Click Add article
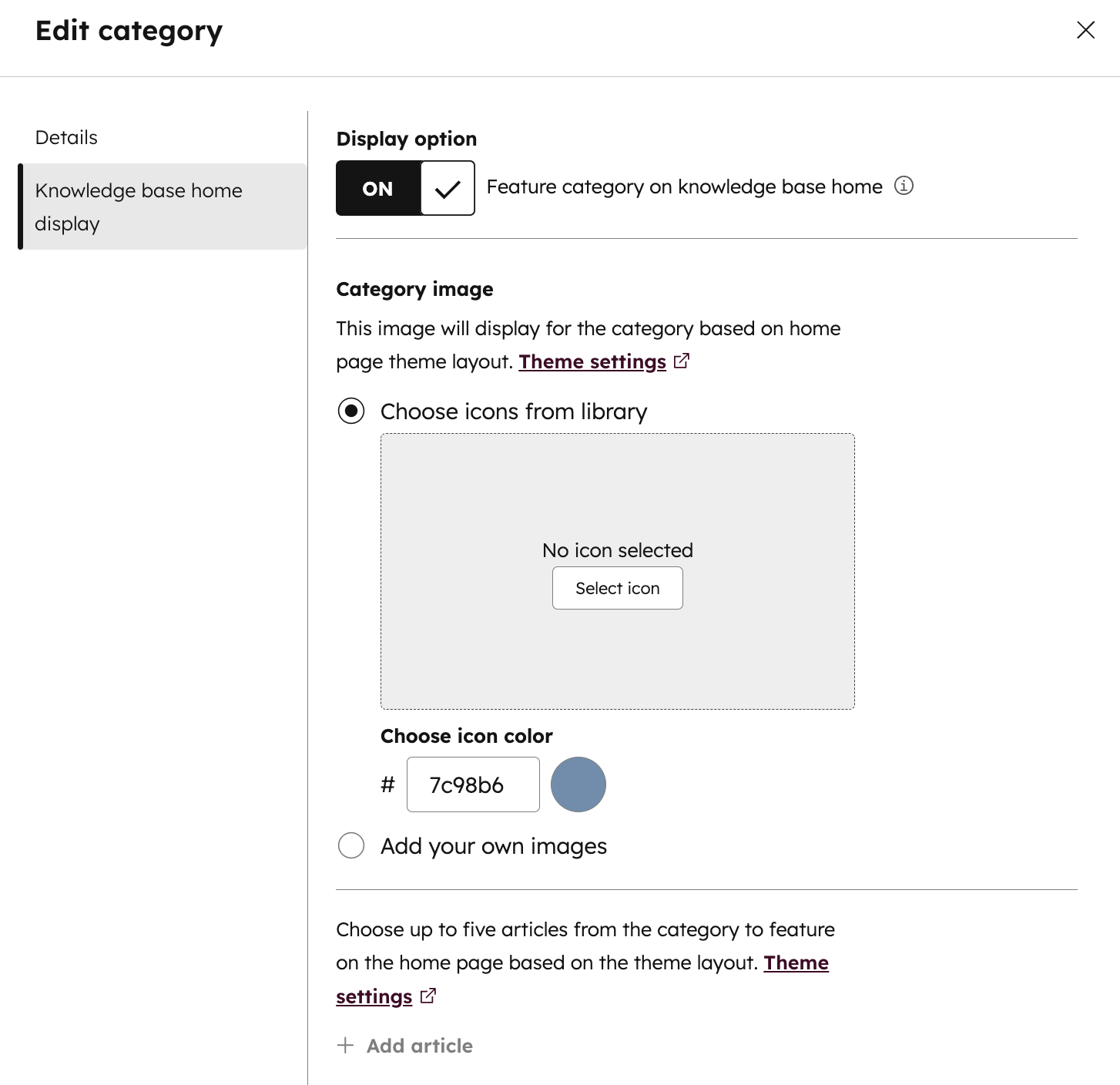Viewport: 1120px width, 1085px height. point(419,1046)
